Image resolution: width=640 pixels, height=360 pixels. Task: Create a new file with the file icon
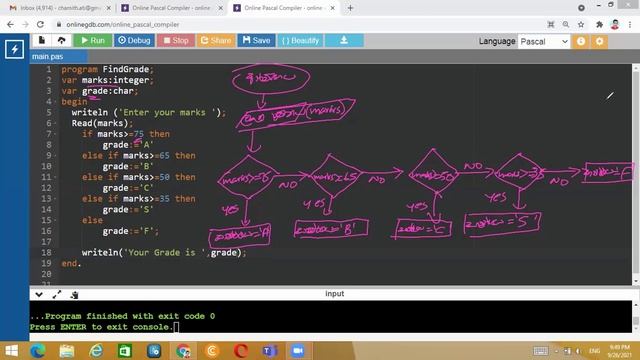(42, 40)
